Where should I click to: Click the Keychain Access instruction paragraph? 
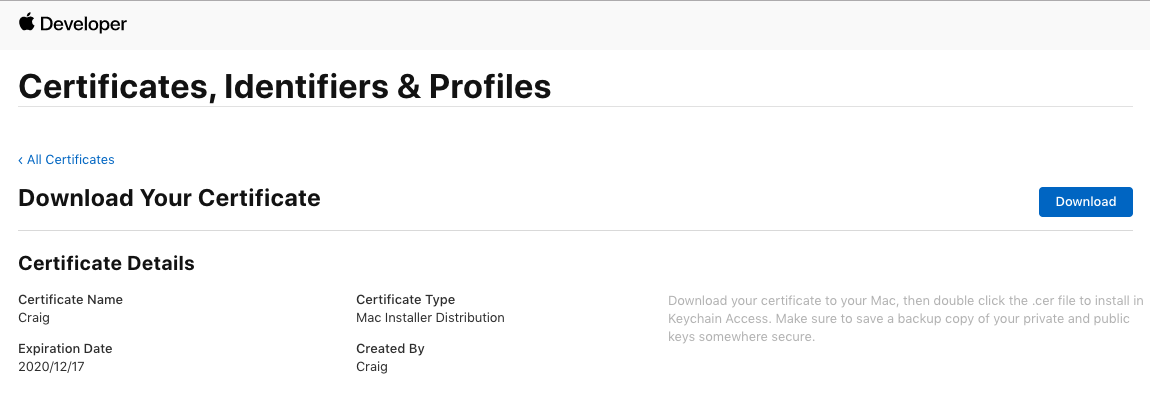(x=906, y=319)
